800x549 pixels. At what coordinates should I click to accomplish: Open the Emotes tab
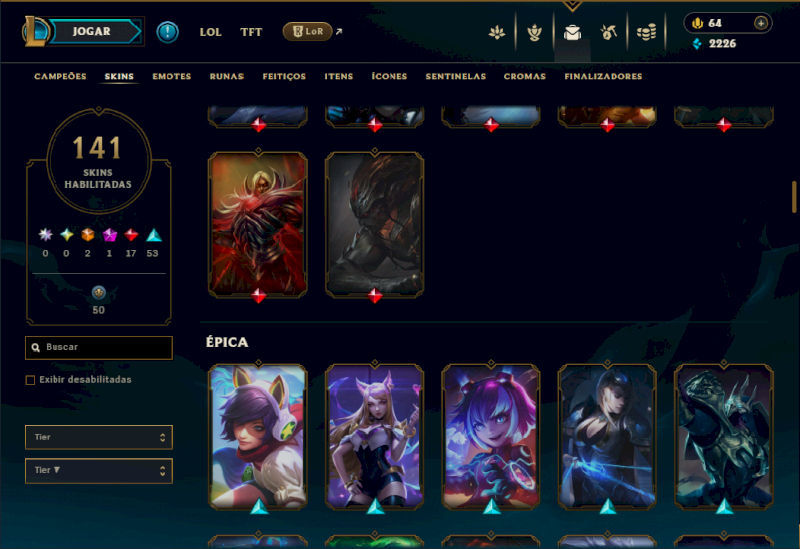click(171, 77)
